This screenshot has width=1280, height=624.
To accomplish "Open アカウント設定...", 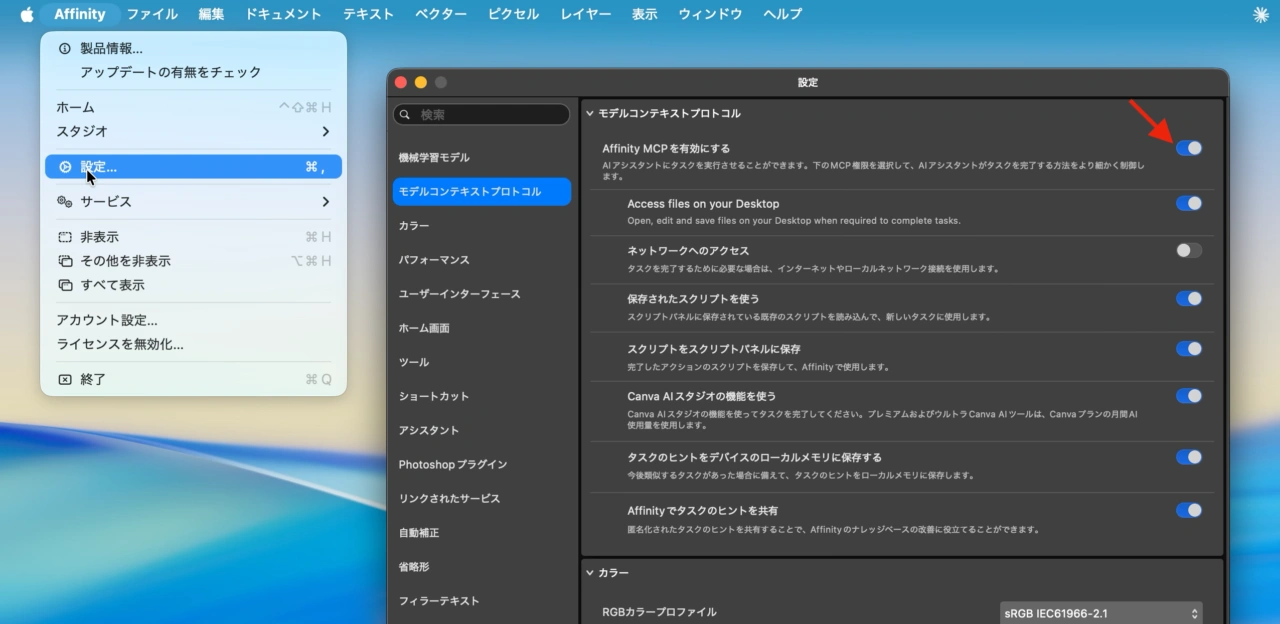I will click(108, 320).
